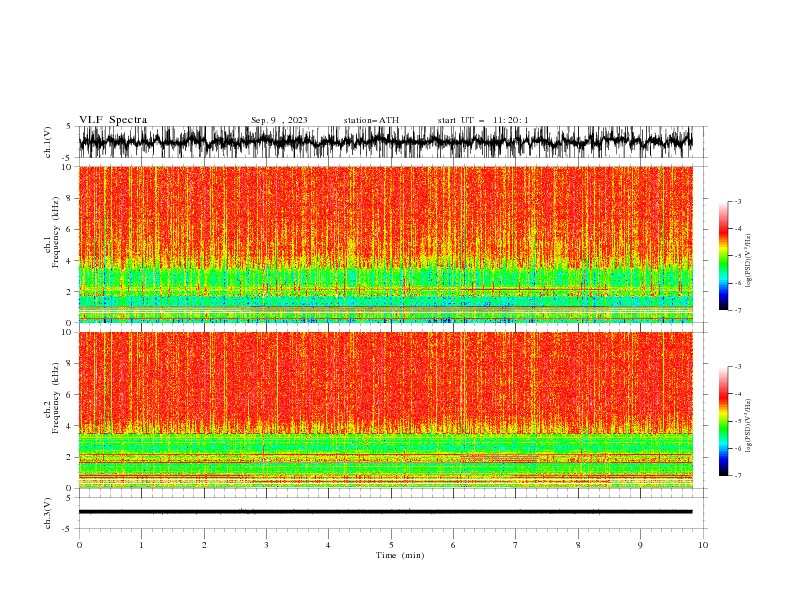Click the "station=ATH" header label
792x612 pixels.
tap(371, 120)
